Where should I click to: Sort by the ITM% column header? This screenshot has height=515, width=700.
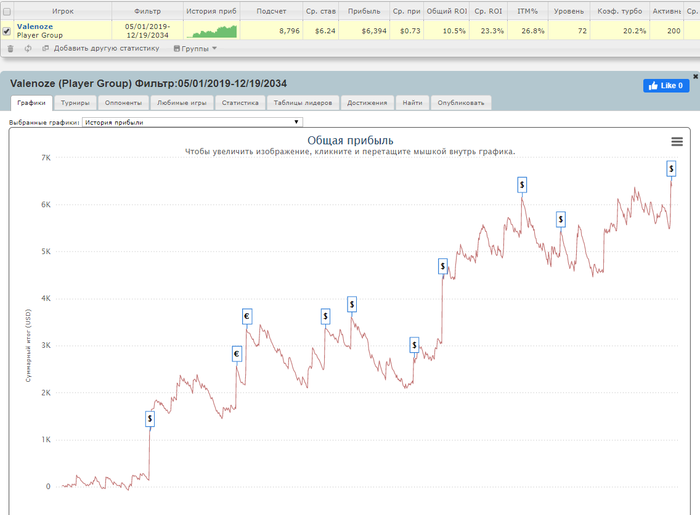(527, 11)
